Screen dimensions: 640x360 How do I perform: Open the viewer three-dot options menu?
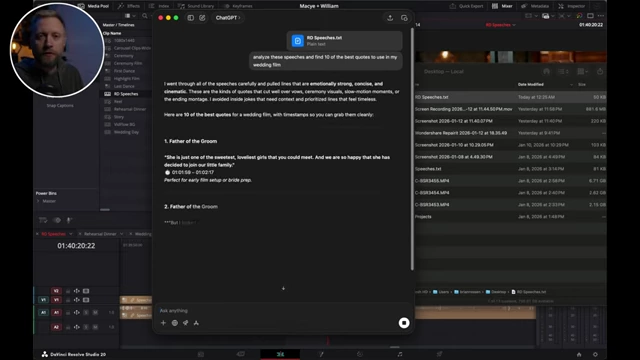(x=600, y=16)
